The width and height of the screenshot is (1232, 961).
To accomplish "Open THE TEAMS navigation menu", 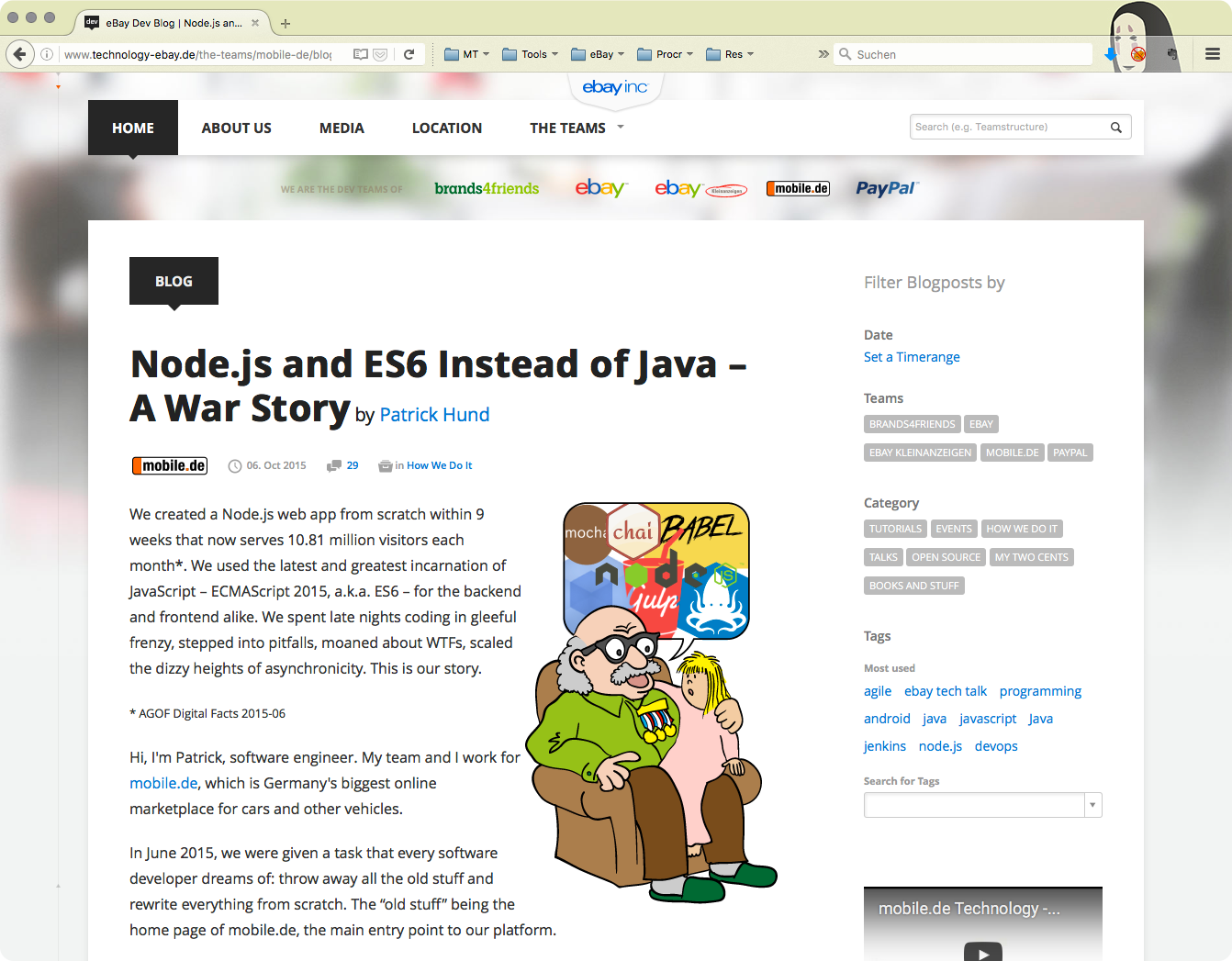I will point(576,129).
